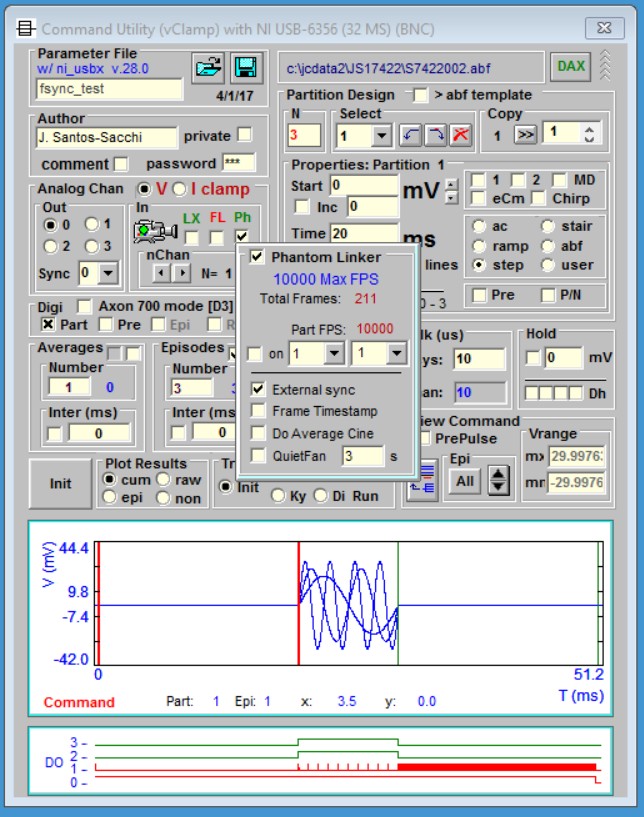This screenshot has width=644, height=817.
Task: Open the partition Select dropdown
Action: click(381, 135)
